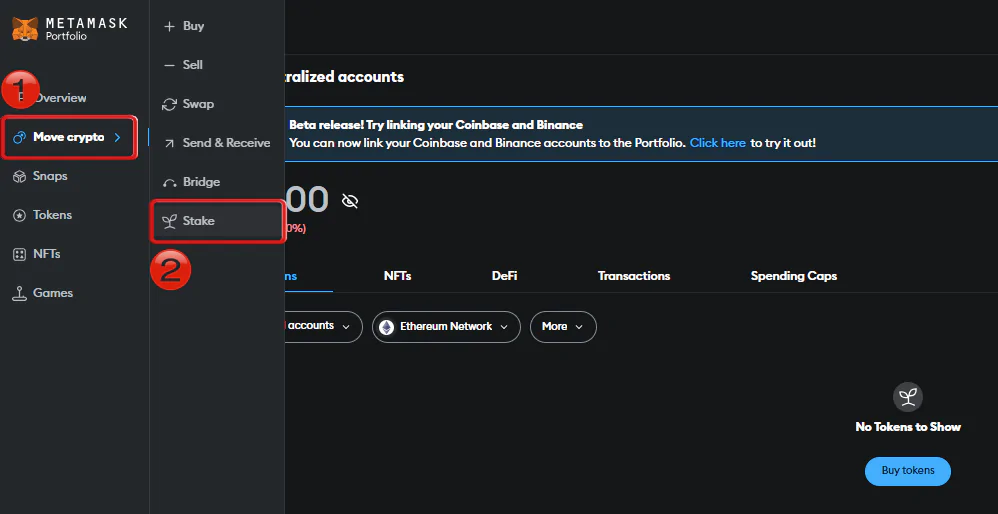Click the minus icon next to Sell
The image size is (998, 514).
coord(169,66)
